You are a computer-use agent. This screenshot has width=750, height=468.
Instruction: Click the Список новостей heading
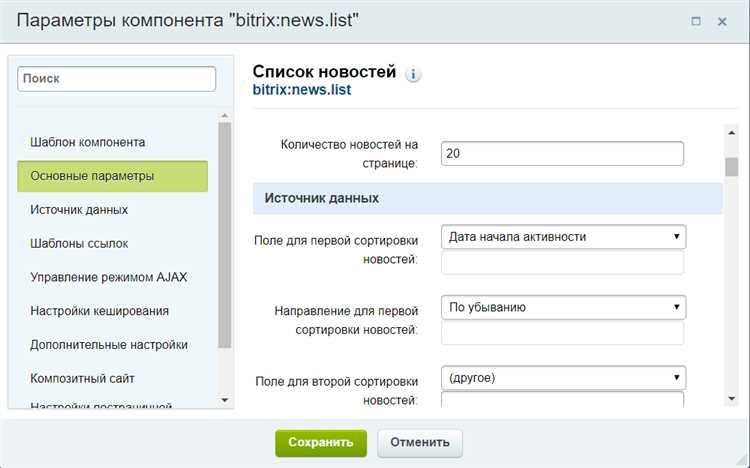tap(324, 72)
